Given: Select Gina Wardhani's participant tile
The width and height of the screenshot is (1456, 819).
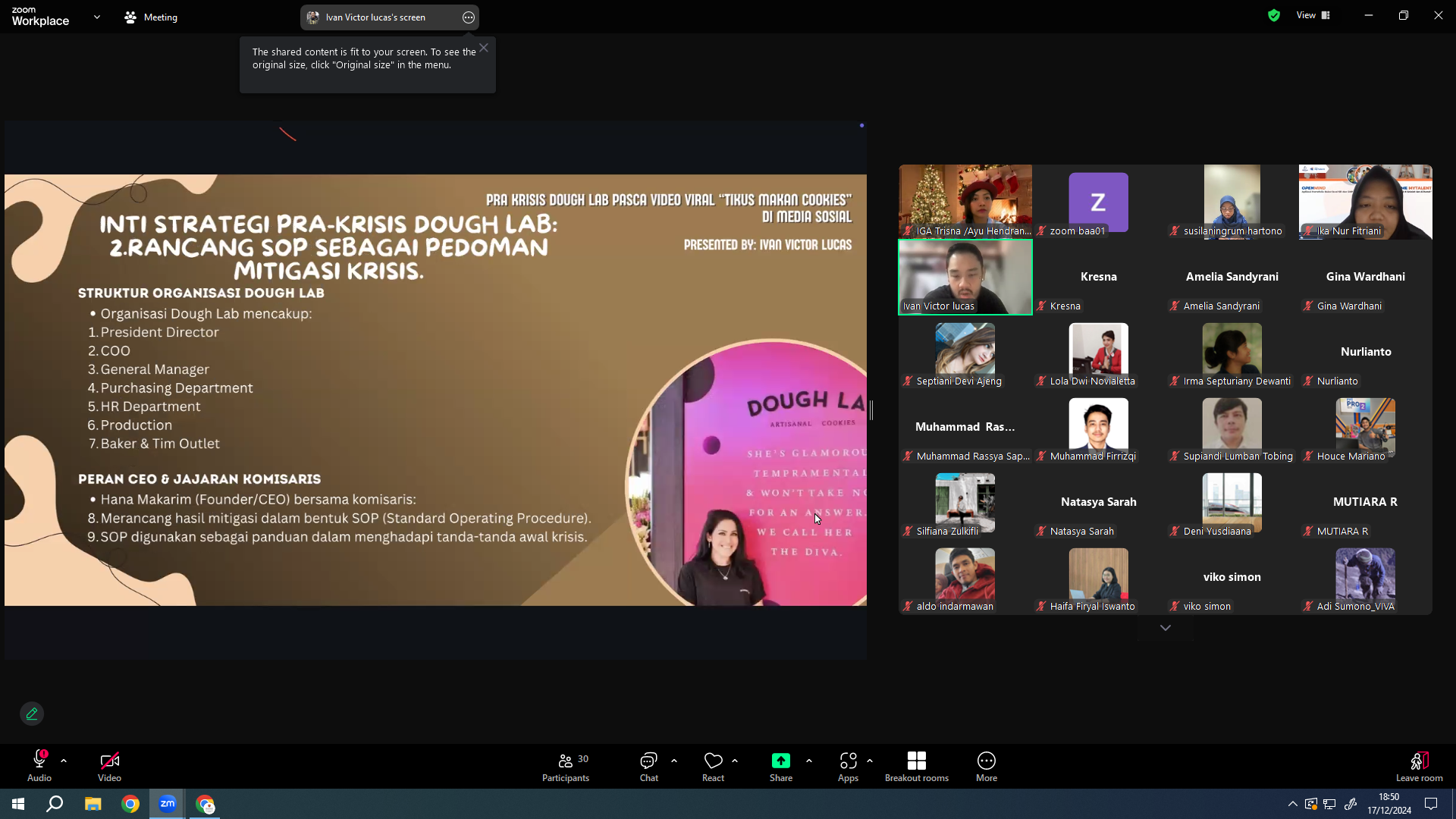Looking at the screenshot, I should (x=1366, y=277).
